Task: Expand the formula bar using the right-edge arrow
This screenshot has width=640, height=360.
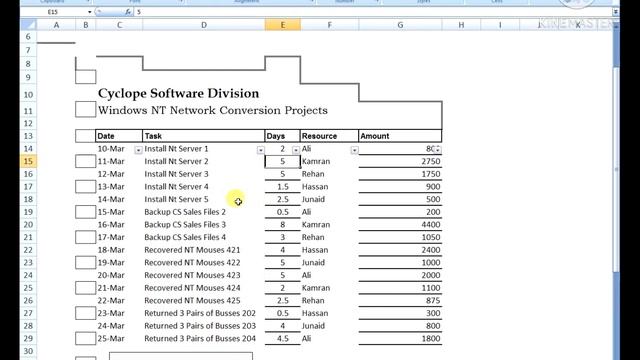Action: coord(616,12)
